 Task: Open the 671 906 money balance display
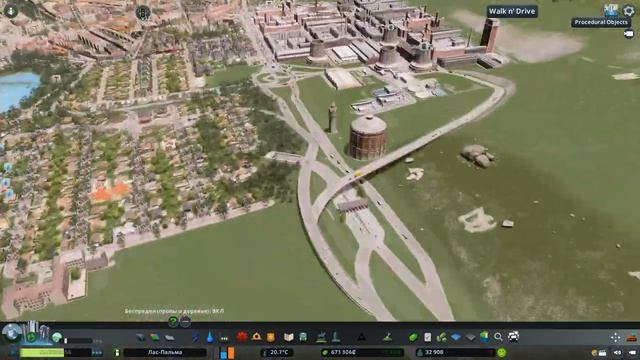[362, 352]
